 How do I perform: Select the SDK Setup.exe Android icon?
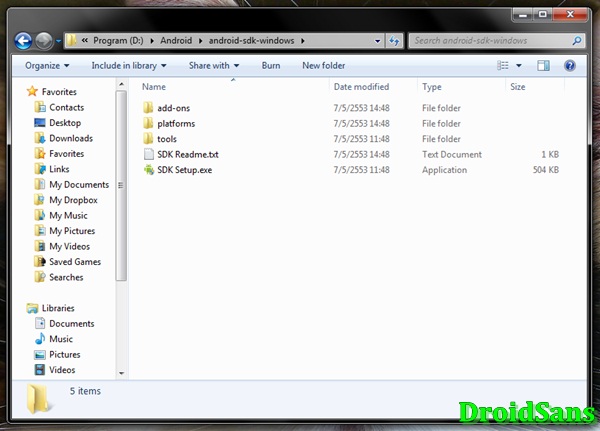click(x=148, y=170)
